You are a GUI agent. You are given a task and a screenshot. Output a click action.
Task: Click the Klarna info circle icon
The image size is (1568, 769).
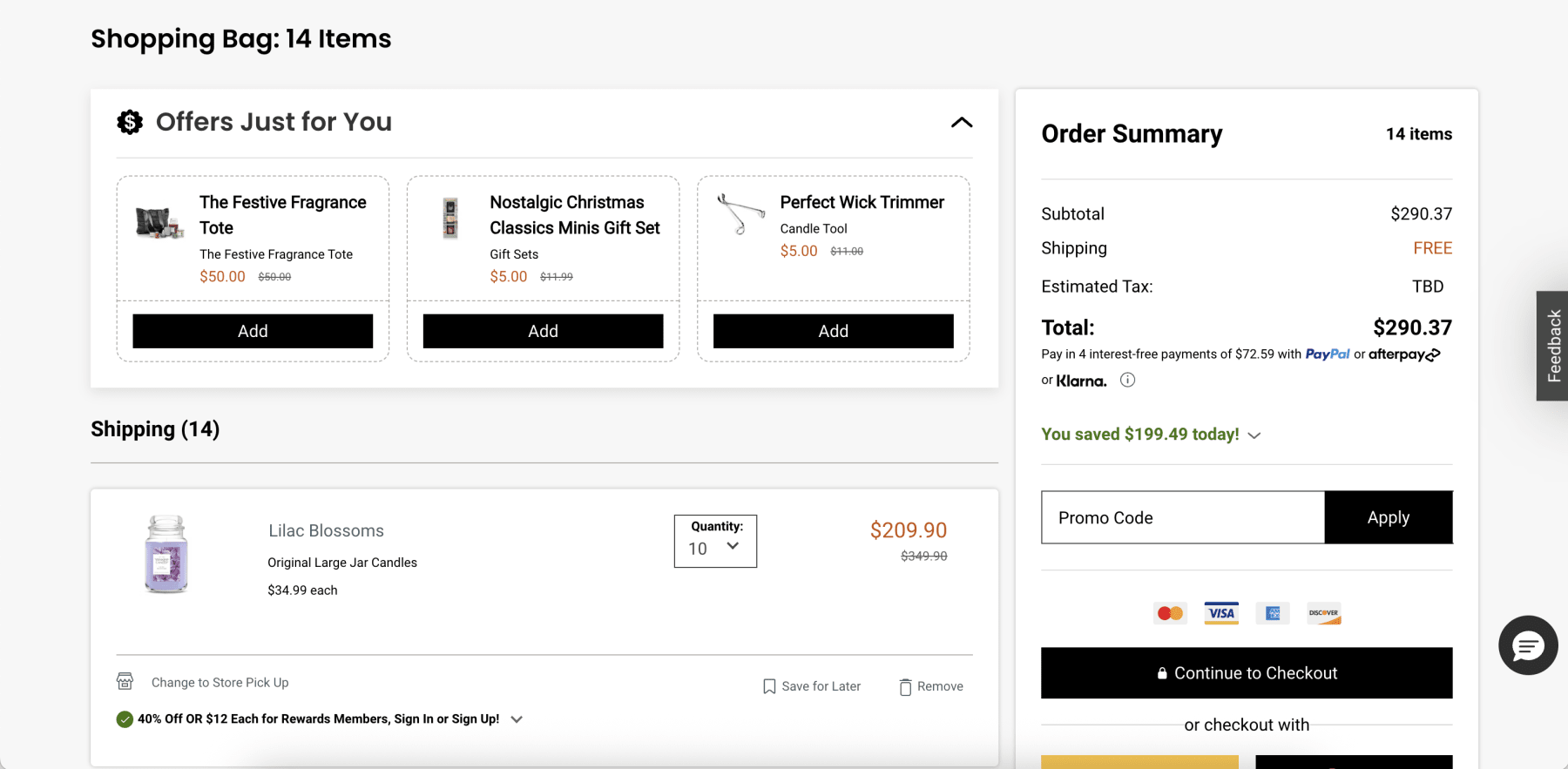click(1127, 380)
